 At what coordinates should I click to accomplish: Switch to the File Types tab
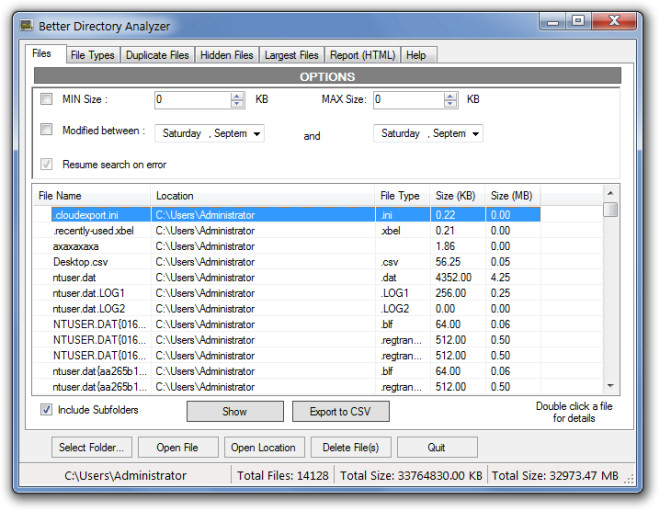click(x=93, y=55)
